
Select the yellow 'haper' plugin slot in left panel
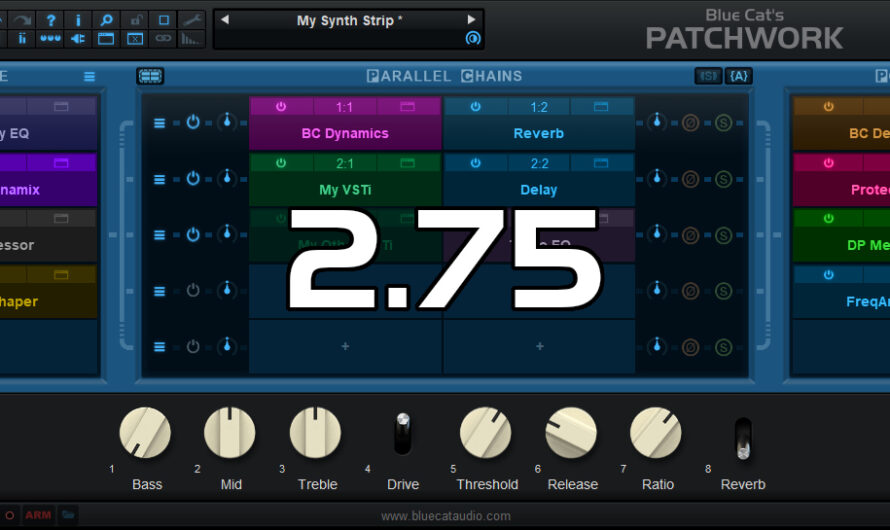(48, 301)
